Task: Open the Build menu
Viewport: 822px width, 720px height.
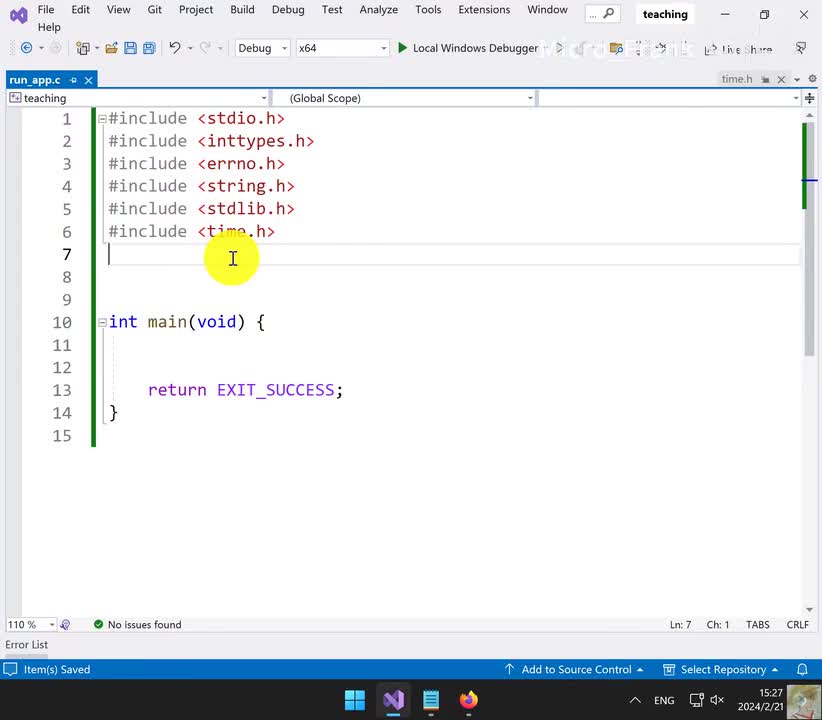Action: pyautogui.click(x=242, y=9)
